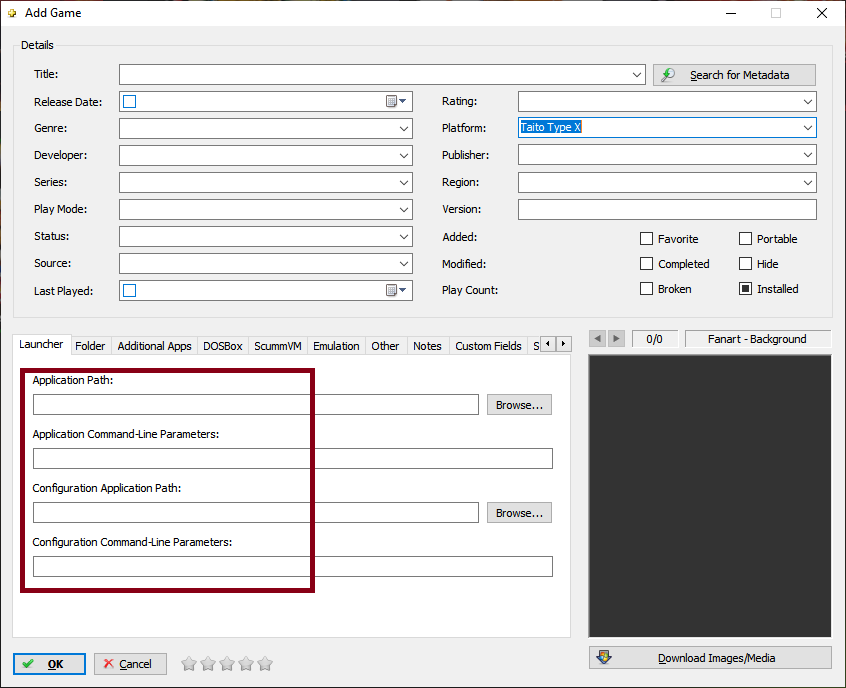The image size is (846, 688).
Task: Click the Download Images/Media button
Action: [710, 658]
